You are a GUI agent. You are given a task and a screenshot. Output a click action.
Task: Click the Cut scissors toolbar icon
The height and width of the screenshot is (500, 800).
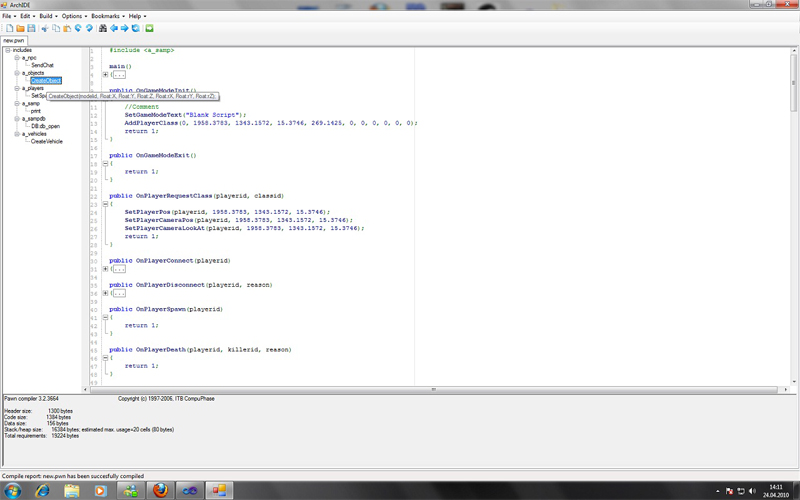44,28
